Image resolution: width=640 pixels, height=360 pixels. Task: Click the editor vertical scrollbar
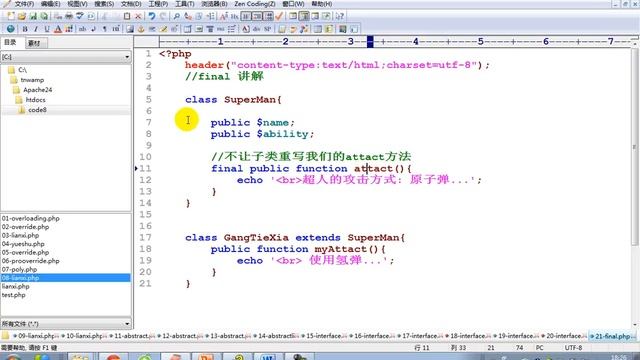[635, 147]
